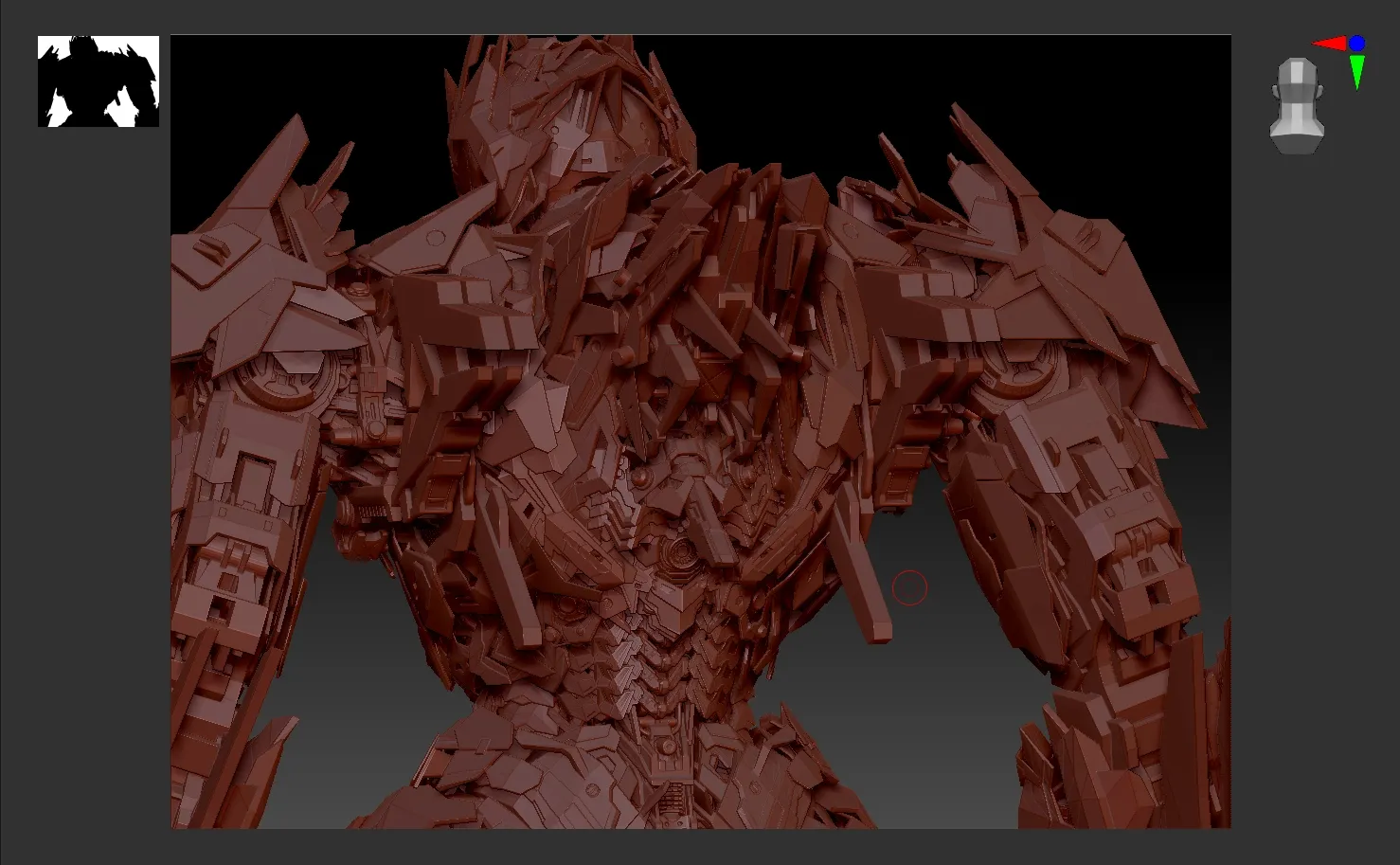
Task: Snap view using the red X axis arrow
Action: (1329, 44)
